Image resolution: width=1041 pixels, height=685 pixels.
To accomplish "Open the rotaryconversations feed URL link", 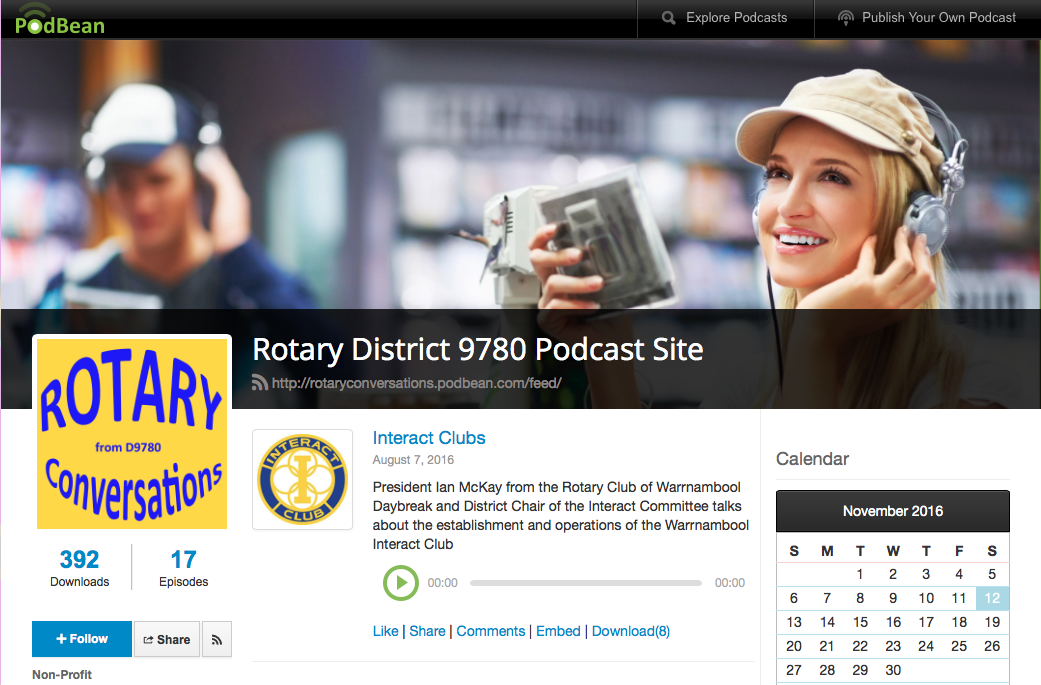I will pyautogui.click(x=416, y=382).
